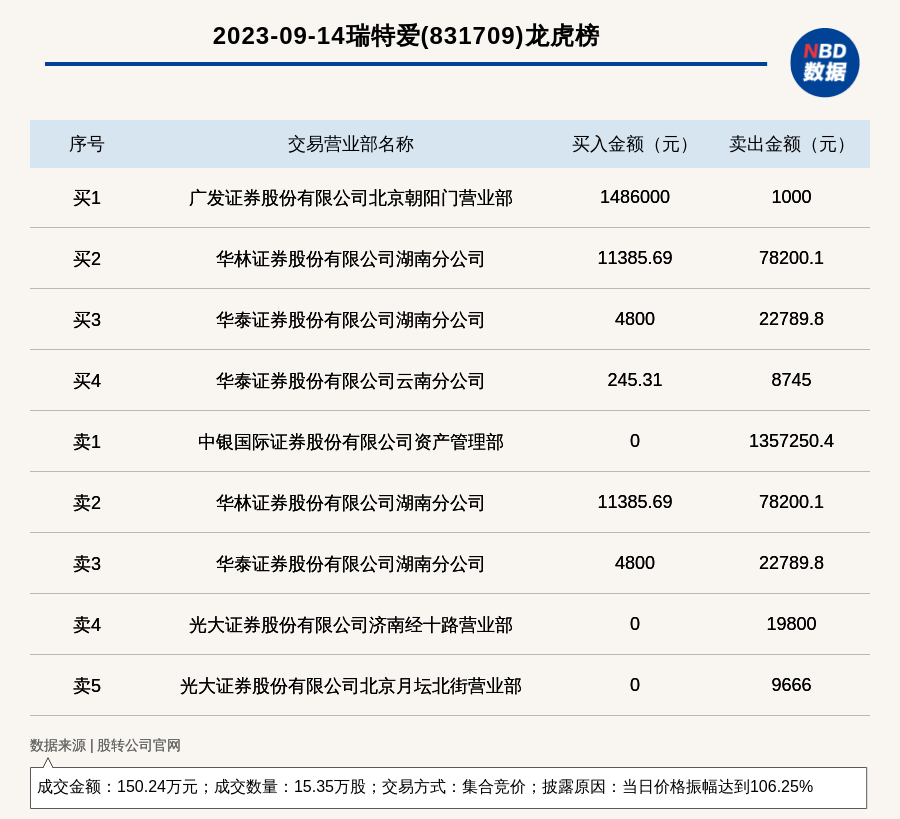Click the 0 buy amount in row 卖5
This screenshot has height=819, width=900.
(635, 685)
